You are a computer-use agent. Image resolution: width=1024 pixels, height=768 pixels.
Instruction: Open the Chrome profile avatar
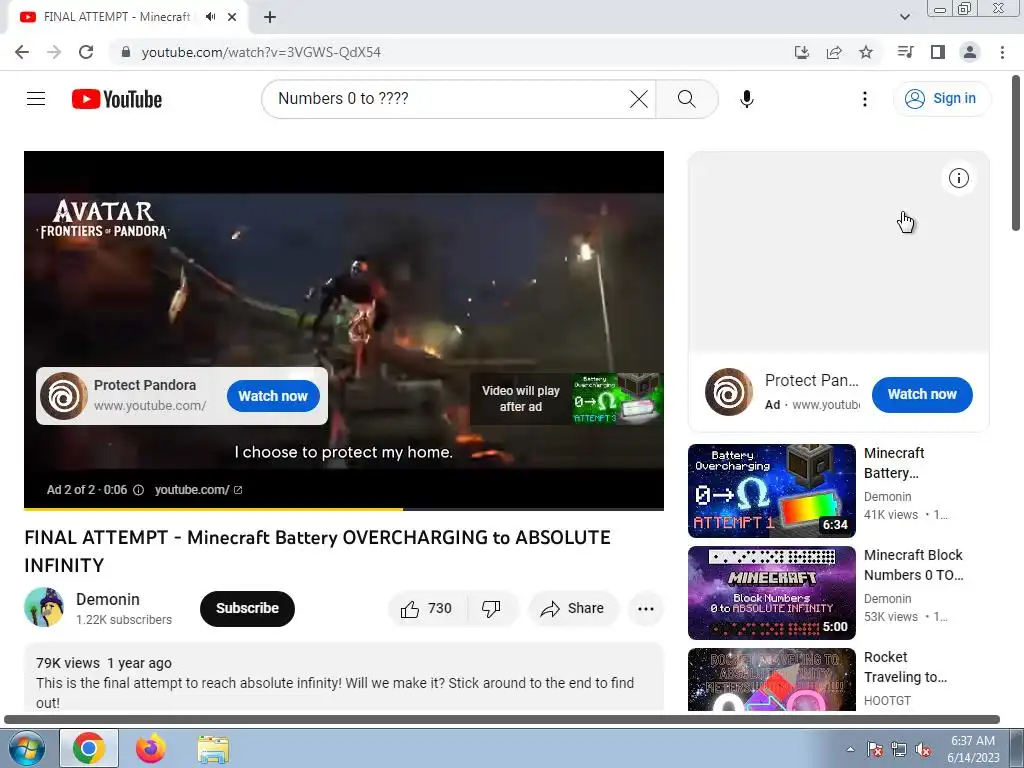[x=970, y=52]
